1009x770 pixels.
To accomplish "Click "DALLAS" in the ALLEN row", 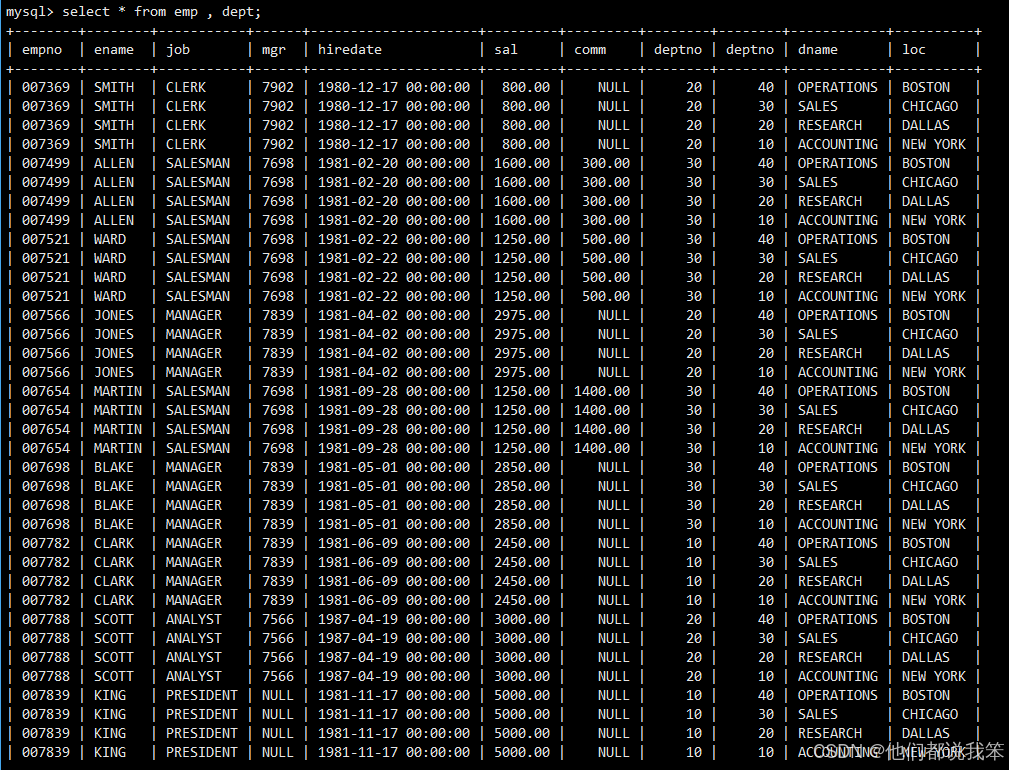I will pos(926,201).
